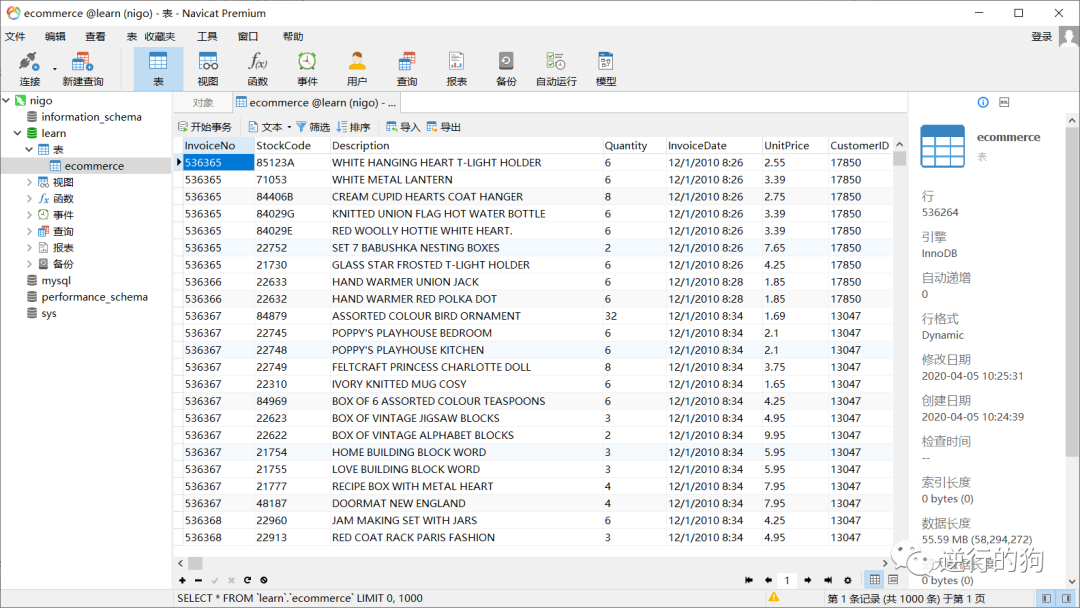Open the 查询 queries toolbar icon
The width and height of the screenshot is (1080, 608).
[x=407, y=69]
